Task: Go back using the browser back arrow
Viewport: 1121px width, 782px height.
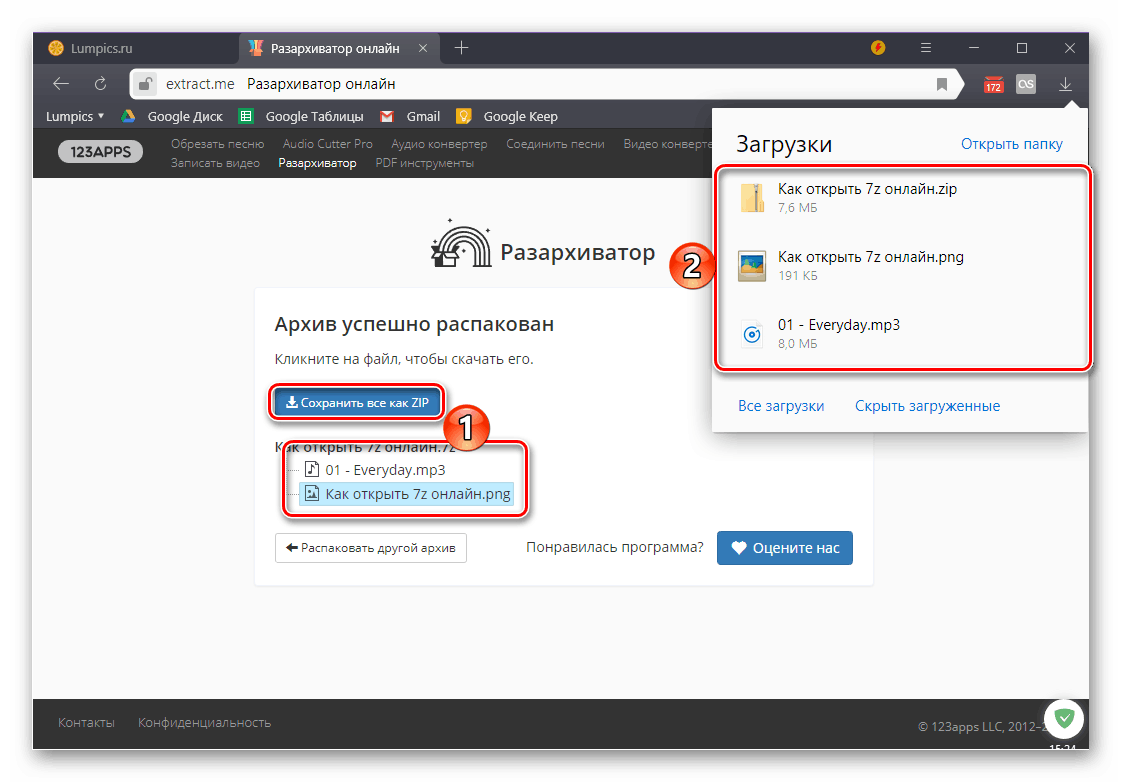Action: [x=61, y=84]
